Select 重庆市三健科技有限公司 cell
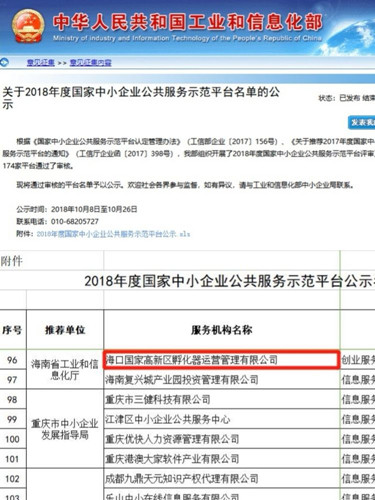This screenshot has height=500, width=375. 222,399
